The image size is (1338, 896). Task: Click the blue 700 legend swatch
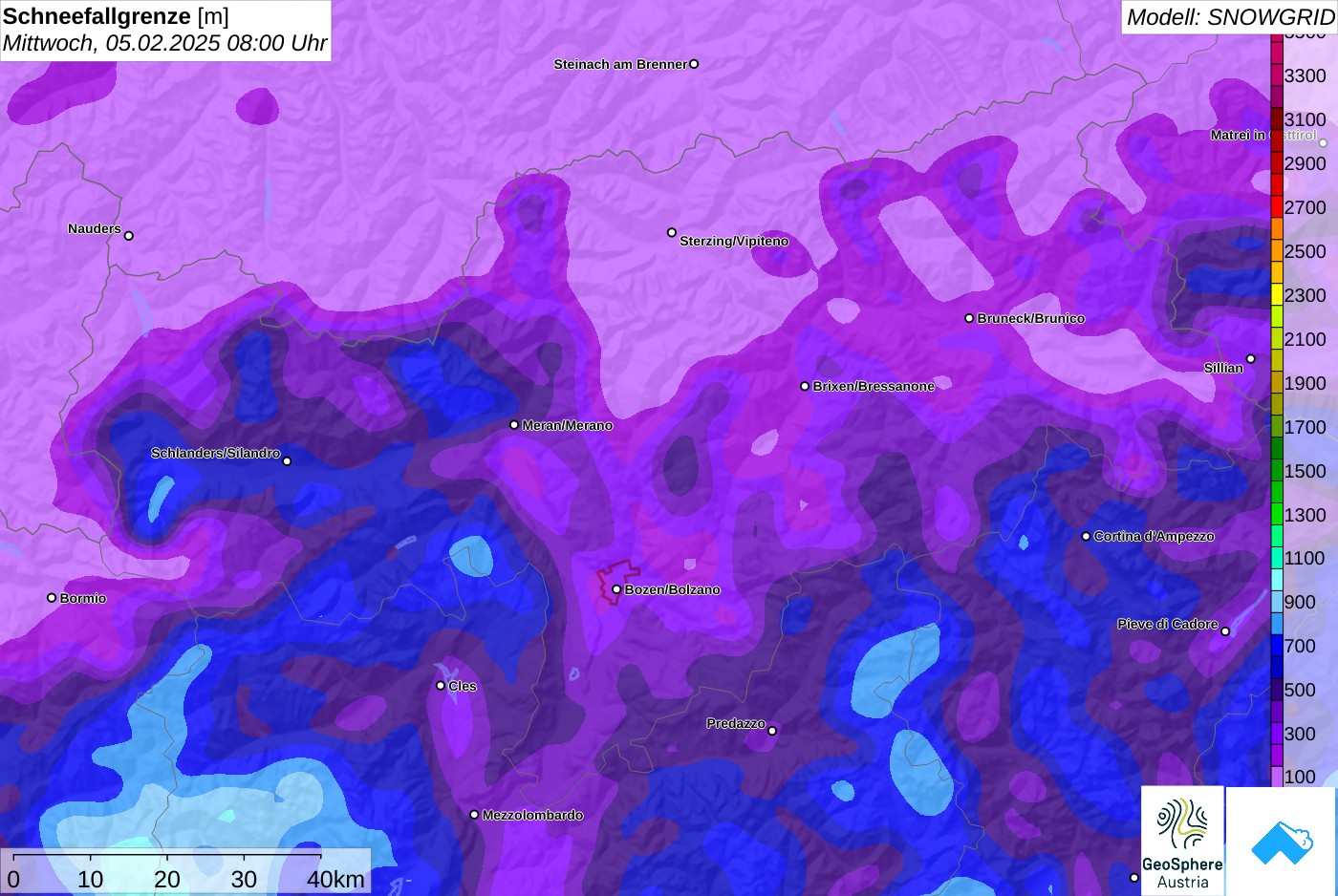pyautogui.click(x=1277, y=646)
